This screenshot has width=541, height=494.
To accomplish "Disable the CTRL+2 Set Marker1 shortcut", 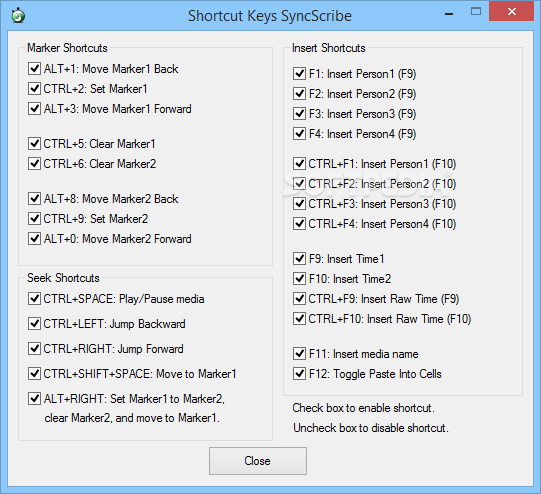I will [x=34, y=89].
